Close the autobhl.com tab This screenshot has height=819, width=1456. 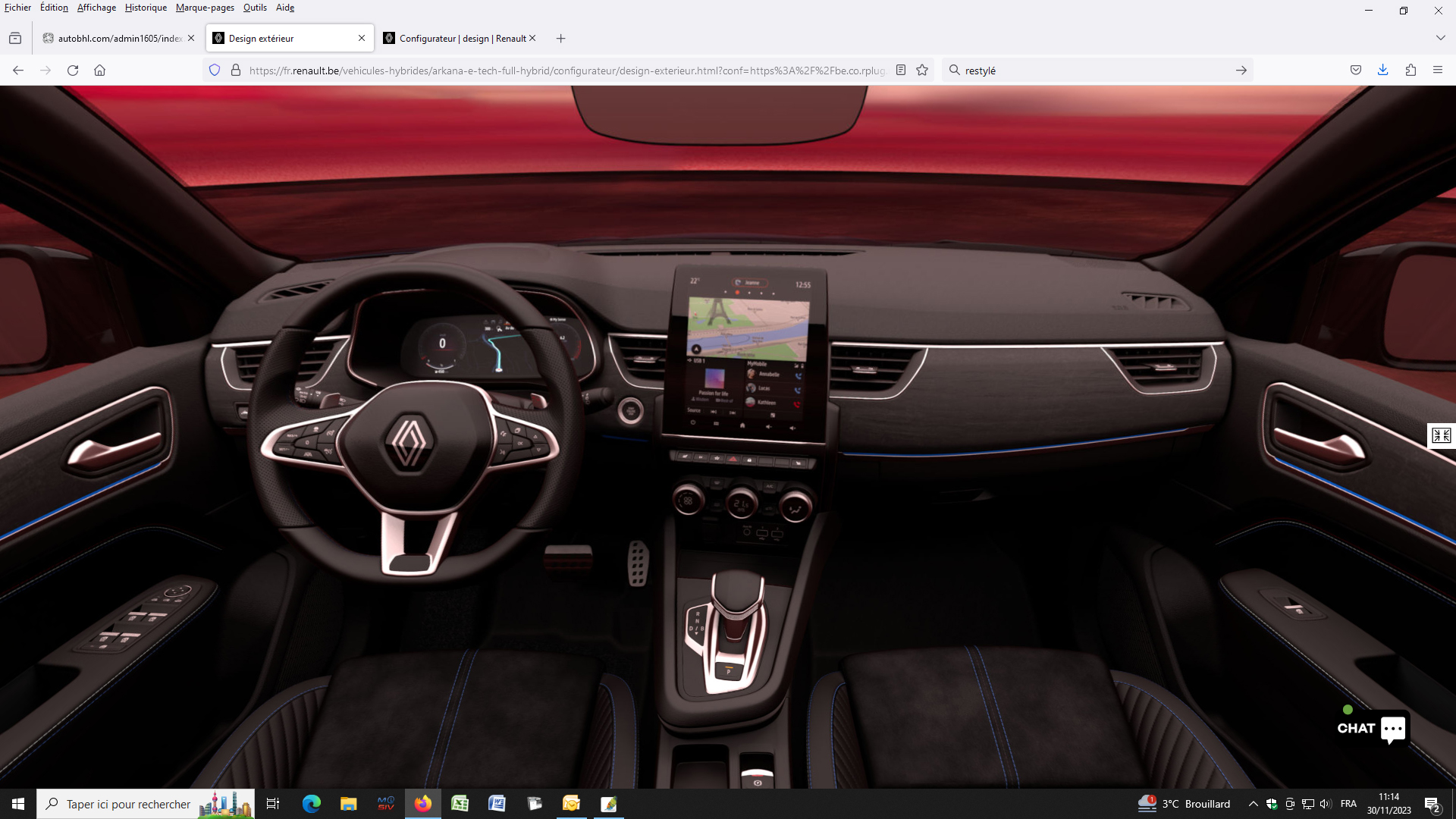pyautogui.click(x=191, y=38)
